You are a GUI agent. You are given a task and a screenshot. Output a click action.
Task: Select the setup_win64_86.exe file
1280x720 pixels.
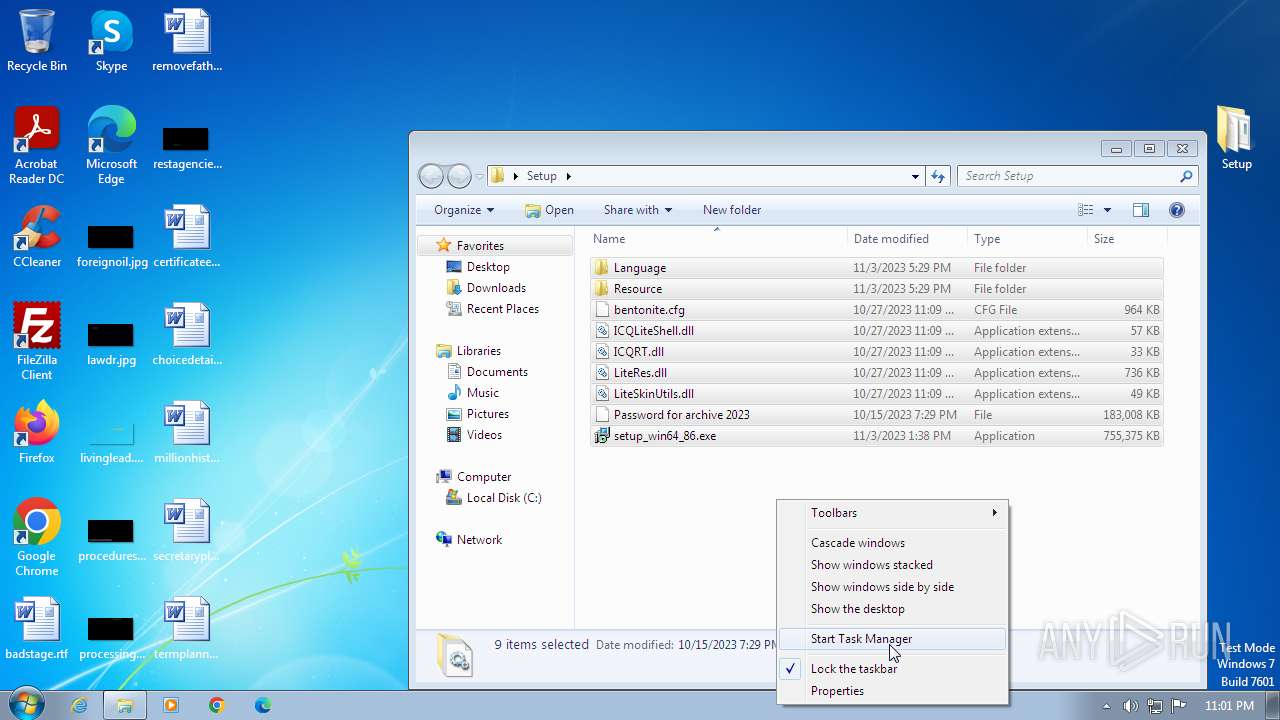pos(665,436)
